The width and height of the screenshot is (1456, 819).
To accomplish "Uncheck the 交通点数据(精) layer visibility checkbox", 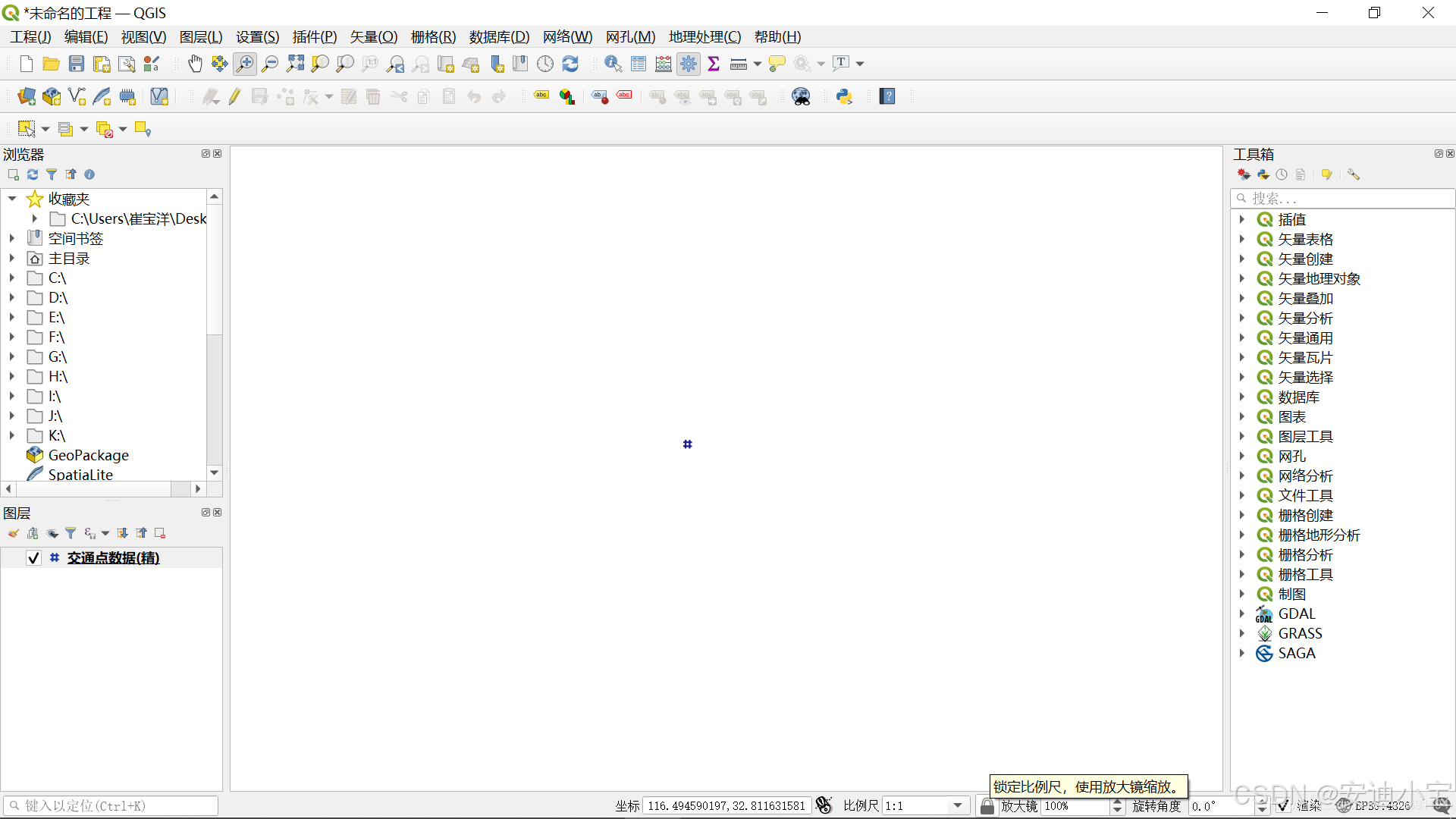I will point(33,558).
